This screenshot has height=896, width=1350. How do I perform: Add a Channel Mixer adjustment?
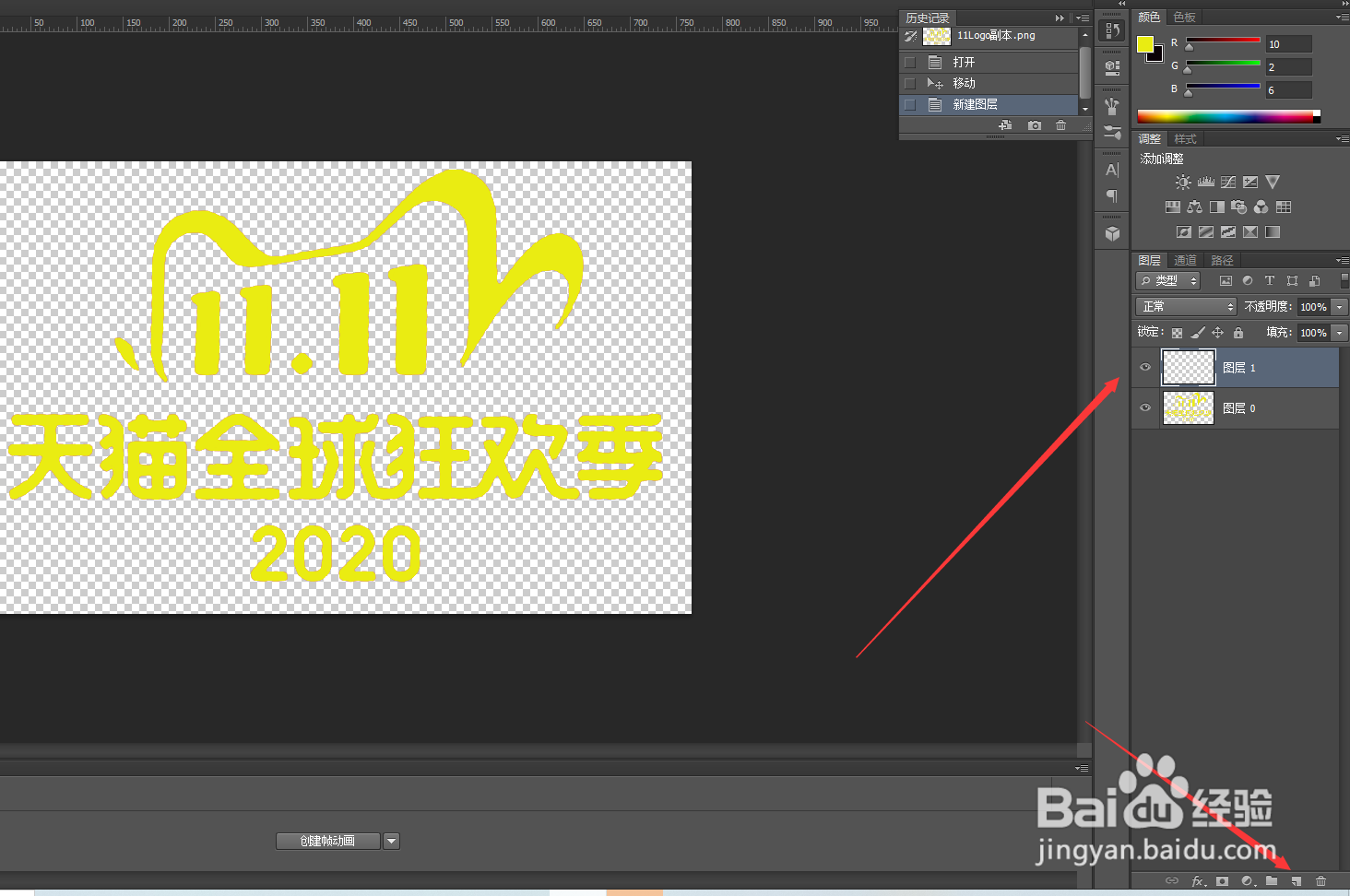pos(1261,207)
